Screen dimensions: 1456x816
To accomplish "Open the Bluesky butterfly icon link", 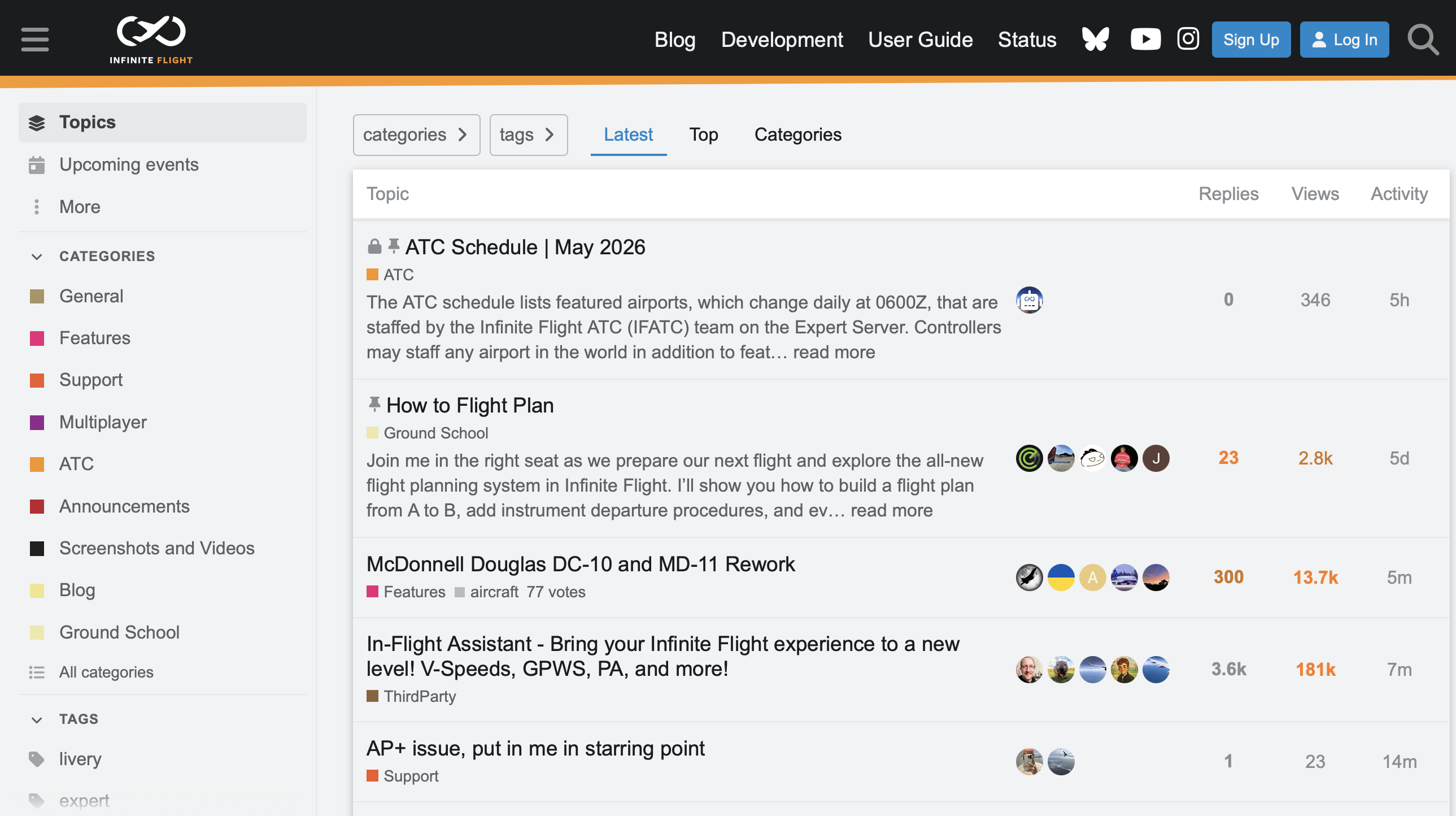I will coord(1095,39).
